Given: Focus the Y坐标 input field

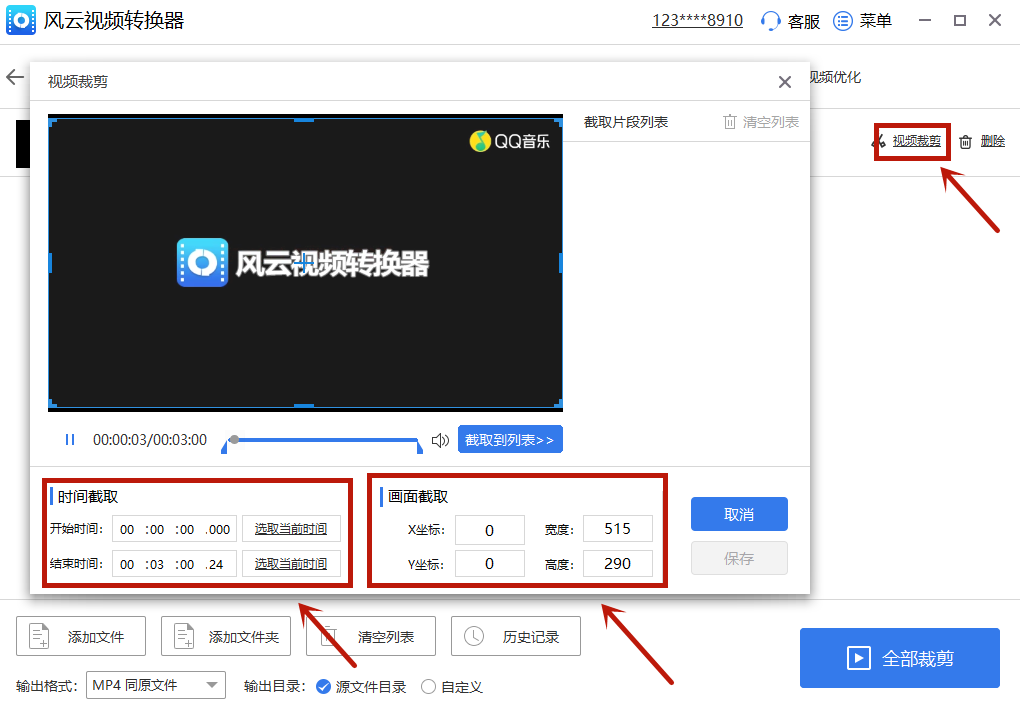Looking at the screenshot, I should pyautogui.click(x=490, y=563).
